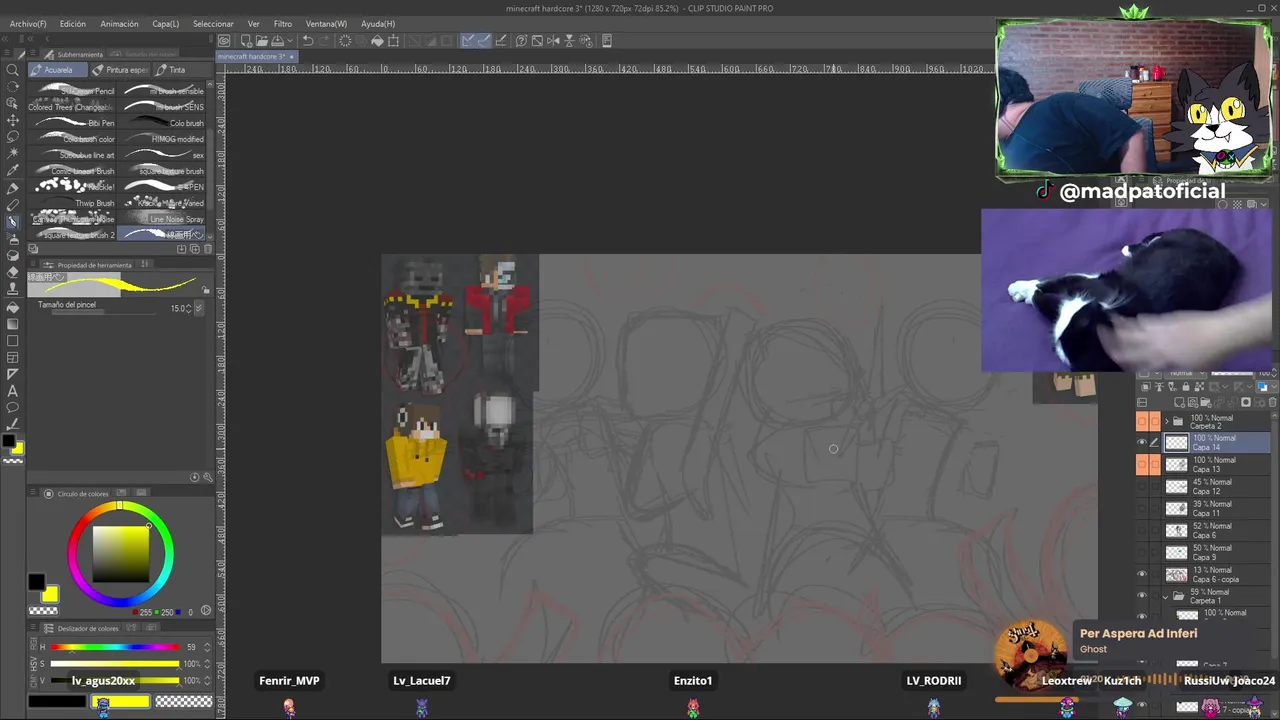This screenshot has width=1280, height=720.
Task: Click the brush size value 15.0 field
Action: click(179, 308)
